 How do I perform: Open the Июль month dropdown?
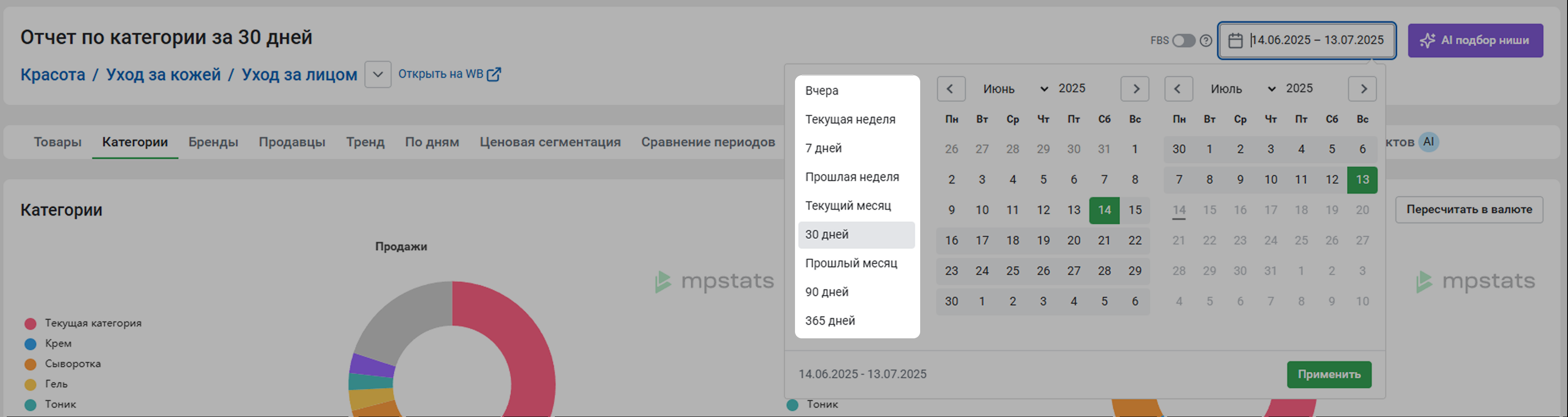coord(1243,89)
